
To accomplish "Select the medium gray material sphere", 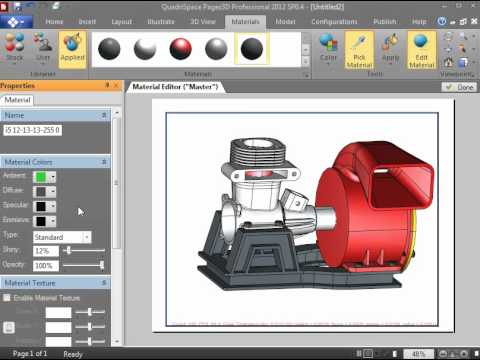I will 216,49.
